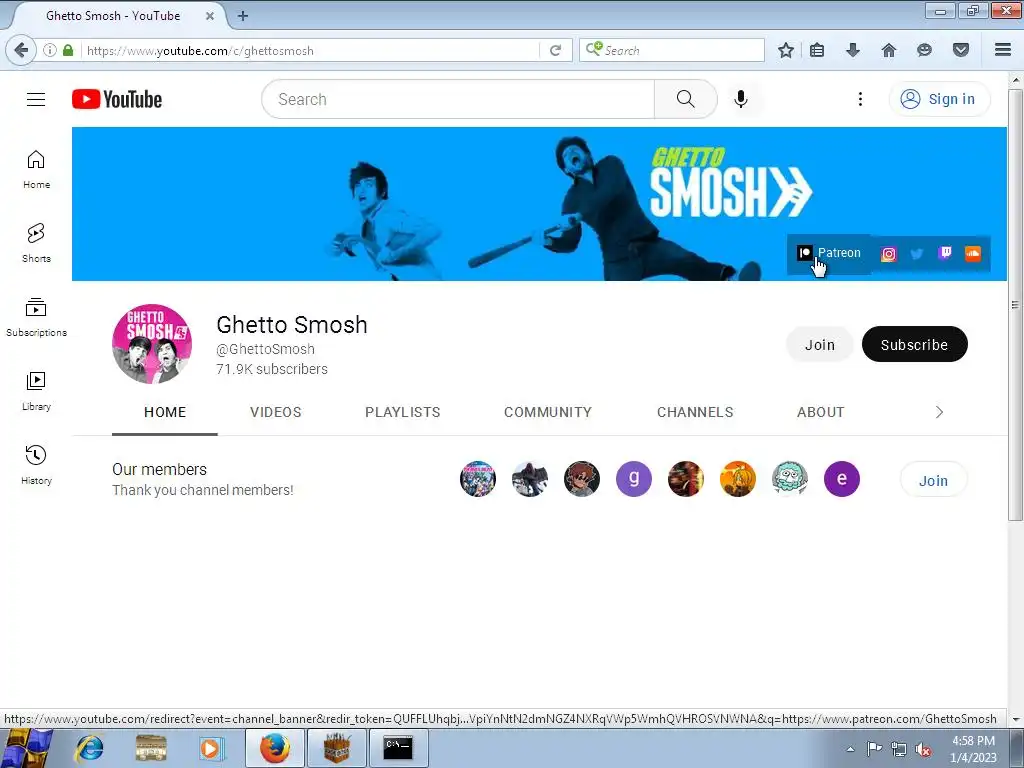Click Join next to Subscribe
The height and width of the screenshot is (768, 1024).
click(x=820, y=344)
